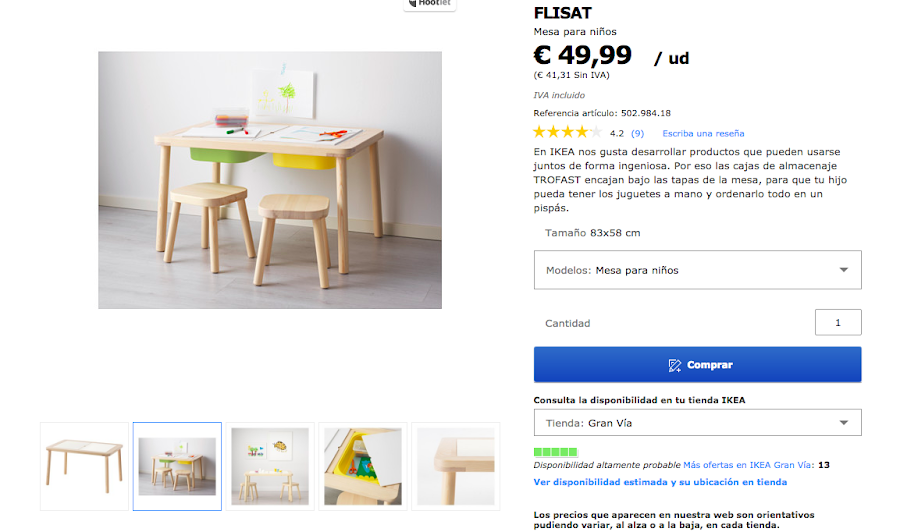Screen dimensions: 900x532
Task: Click the pencil icon on Comprar button
Action: [674, 365]
